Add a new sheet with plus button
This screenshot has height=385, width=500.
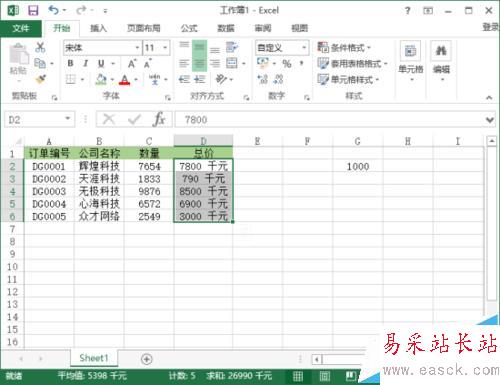coord(147,359)
